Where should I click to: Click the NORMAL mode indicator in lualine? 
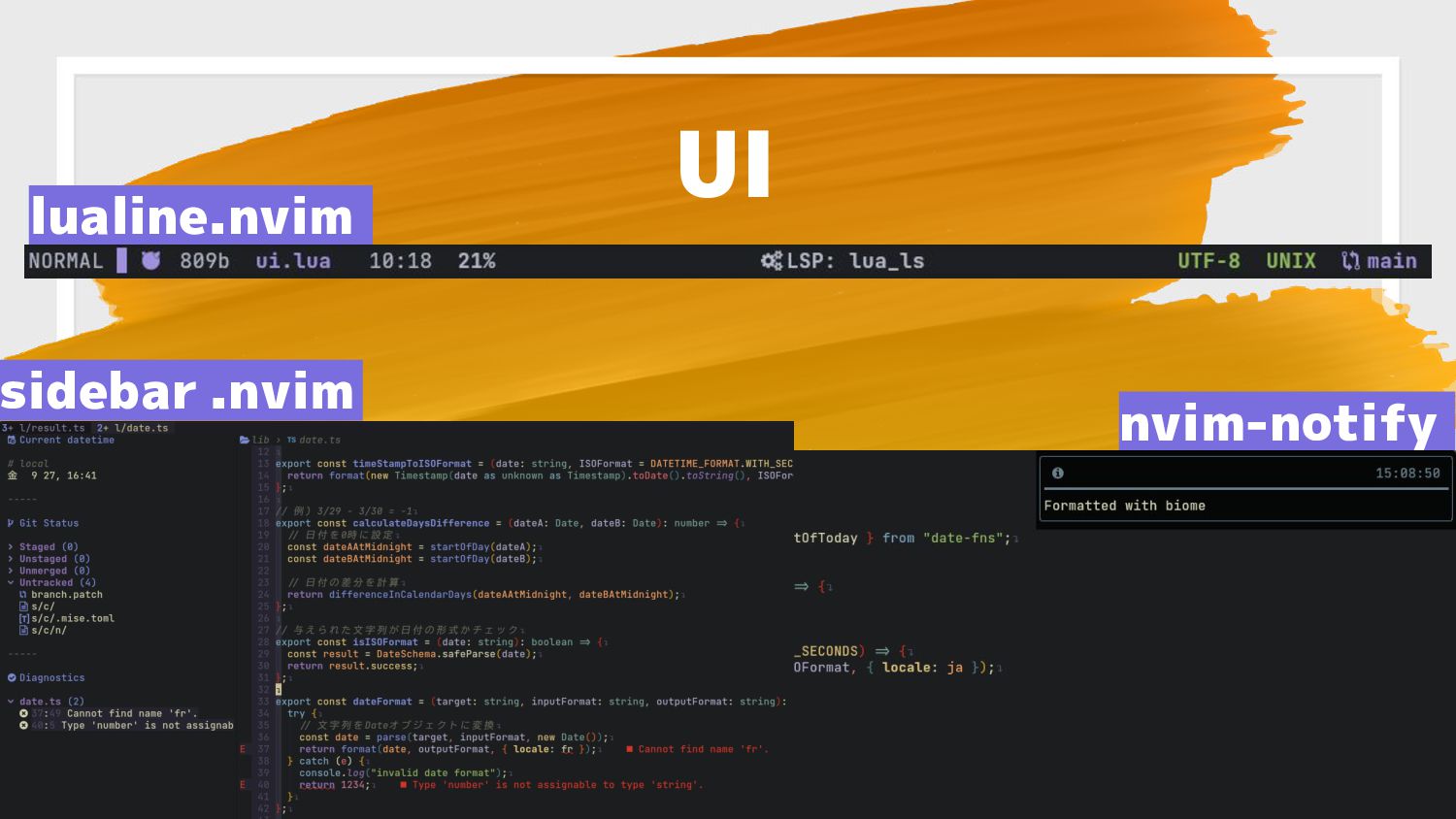[65, 260]
